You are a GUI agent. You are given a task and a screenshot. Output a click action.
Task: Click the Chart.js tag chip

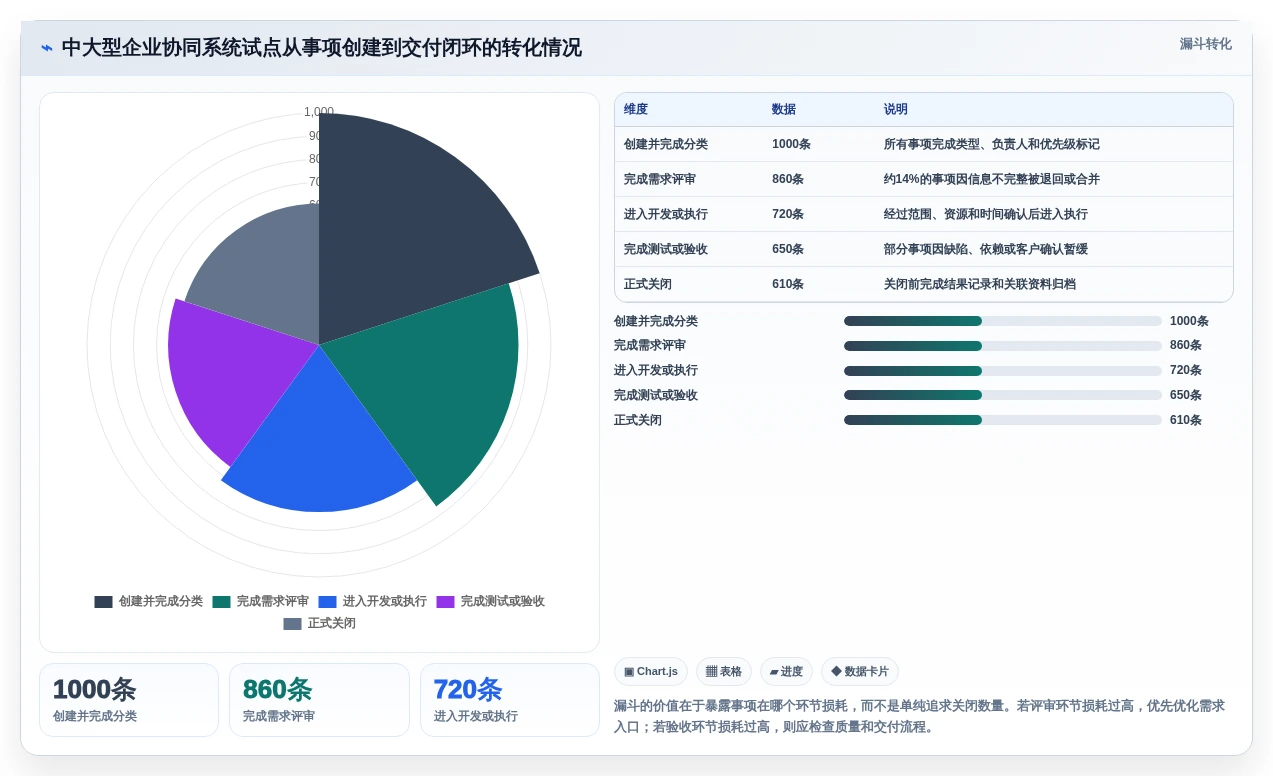click(651, 672)
